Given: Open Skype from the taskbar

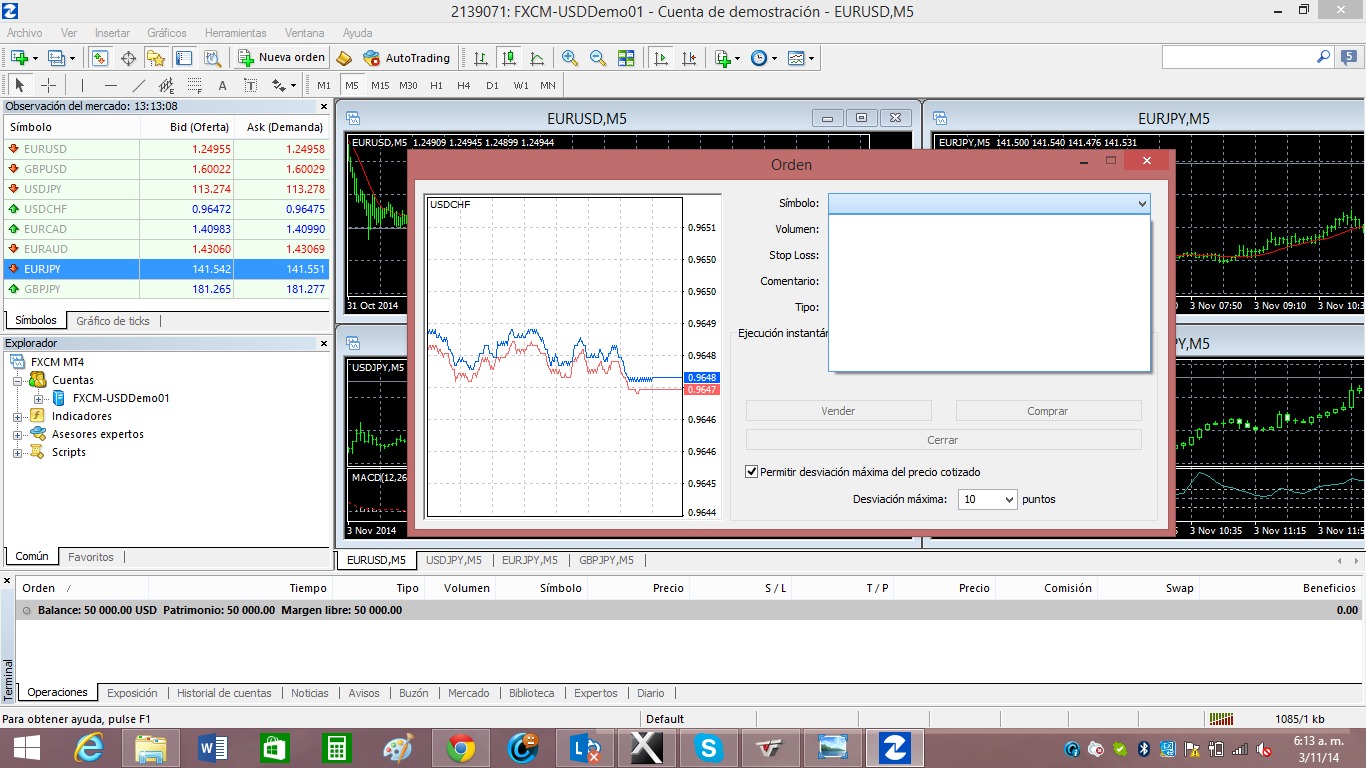Looking at the screenshot, I should 709,747.
